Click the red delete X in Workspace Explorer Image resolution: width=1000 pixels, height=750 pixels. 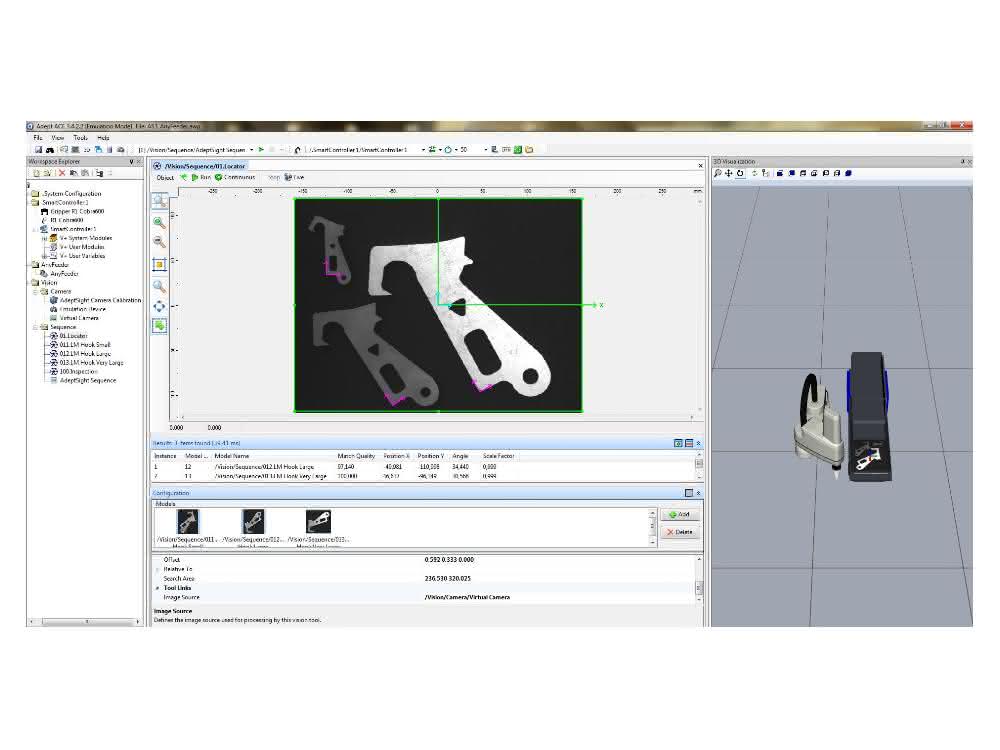coord(62,173)
